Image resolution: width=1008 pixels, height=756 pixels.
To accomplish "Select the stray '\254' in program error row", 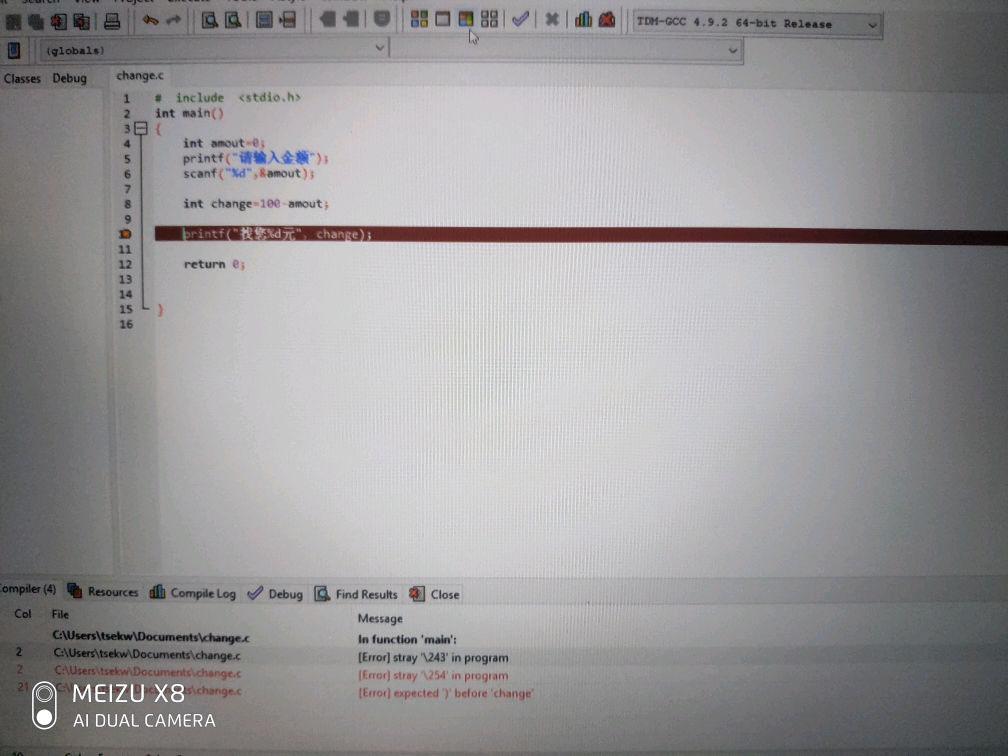I will 433,676.
